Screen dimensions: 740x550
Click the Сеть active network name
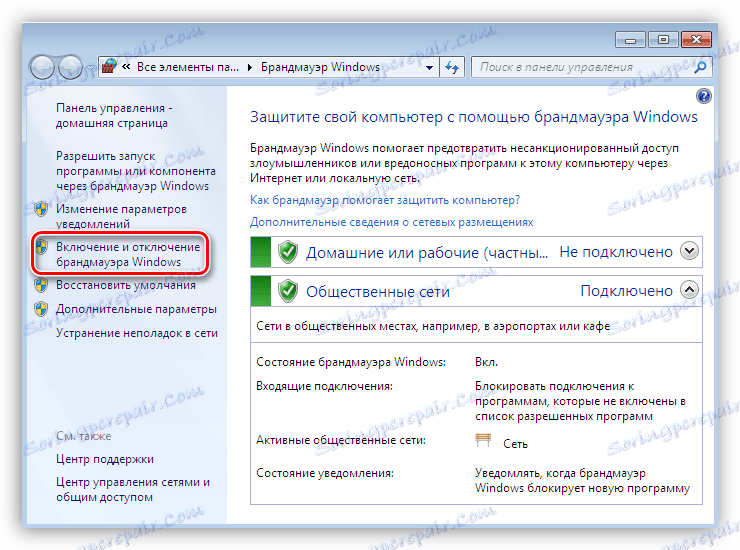[x=515, y=444]
